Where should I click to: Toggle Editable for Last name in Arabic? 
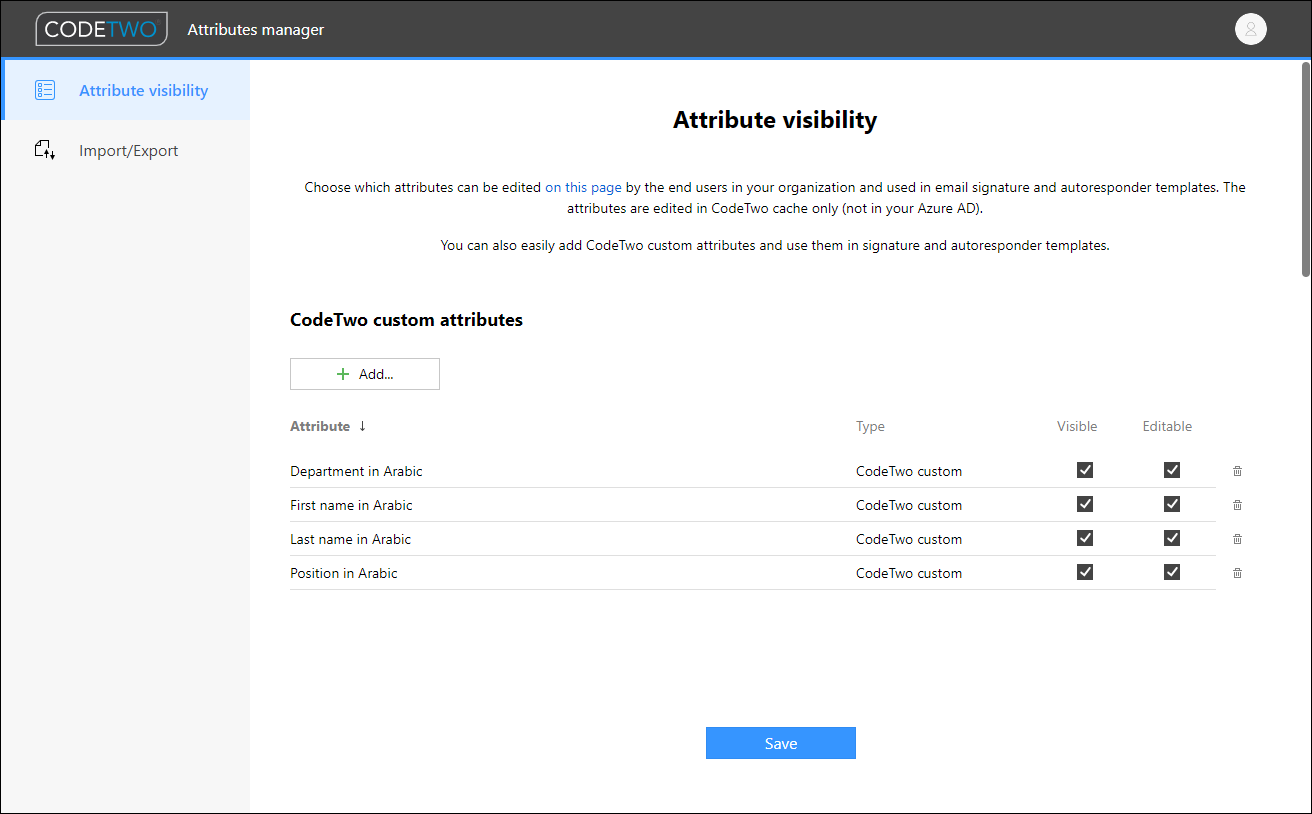click(1172, 538)
